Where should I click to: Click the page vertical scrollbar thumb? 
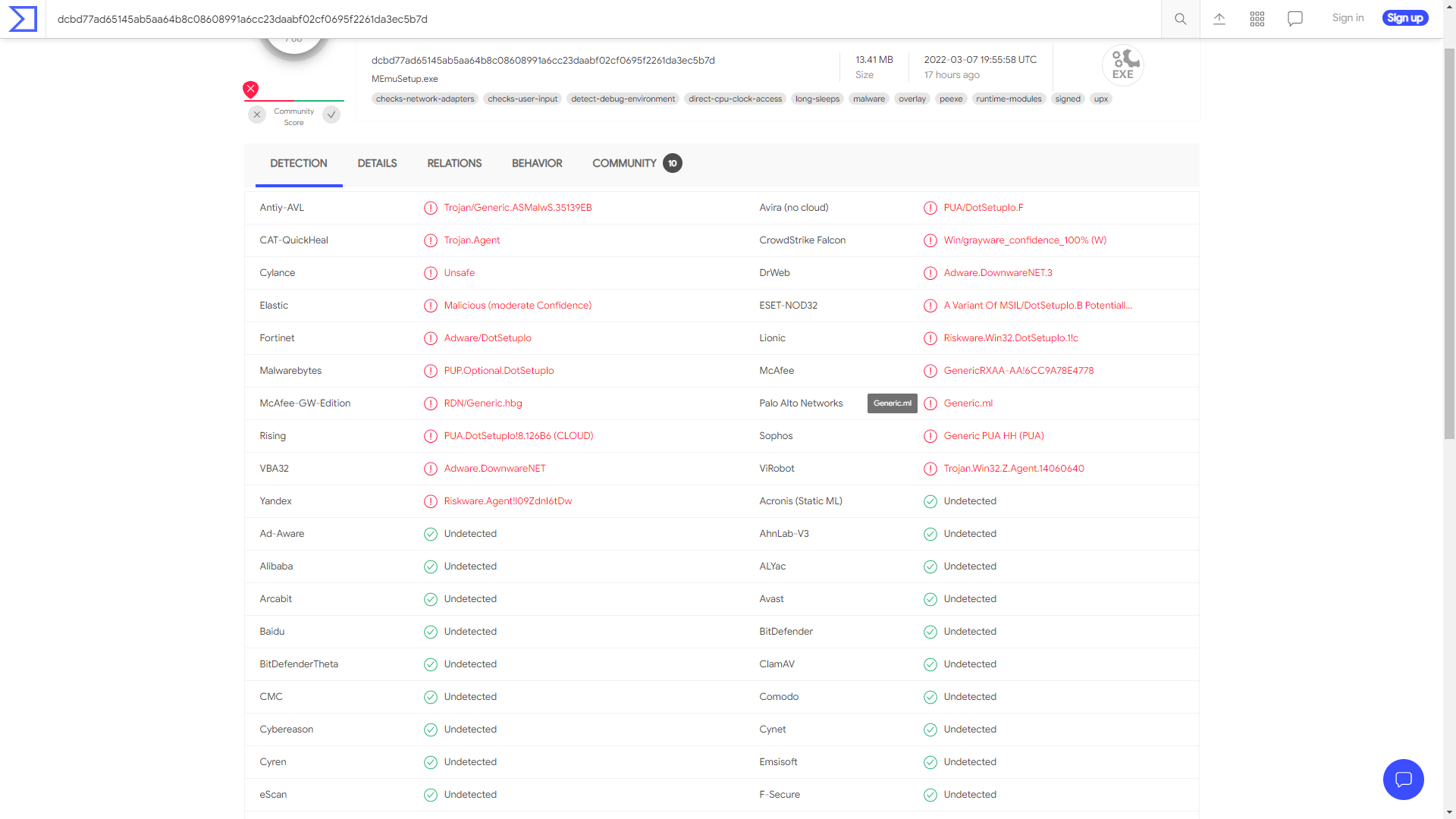(1449, 243)
